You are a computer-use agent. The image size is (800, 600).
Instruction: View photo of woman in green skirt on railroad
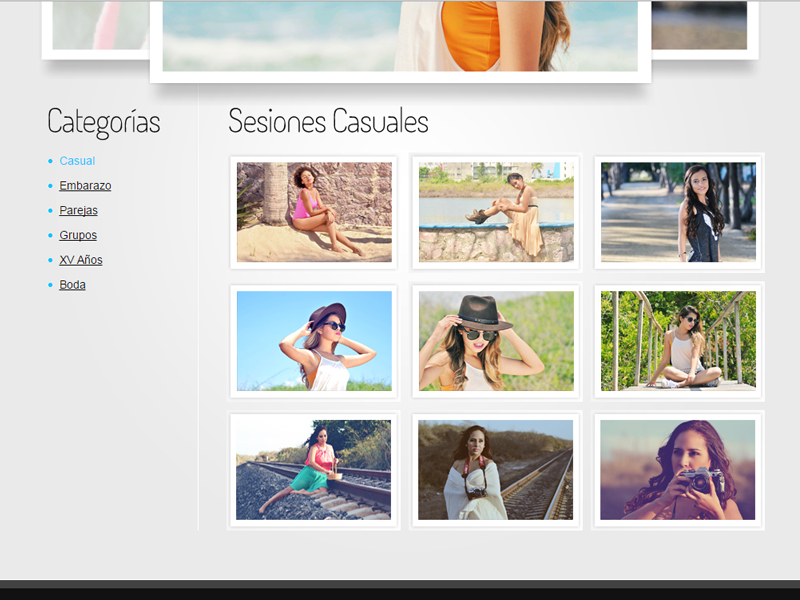pyautogui.click(x=314, y=470)
